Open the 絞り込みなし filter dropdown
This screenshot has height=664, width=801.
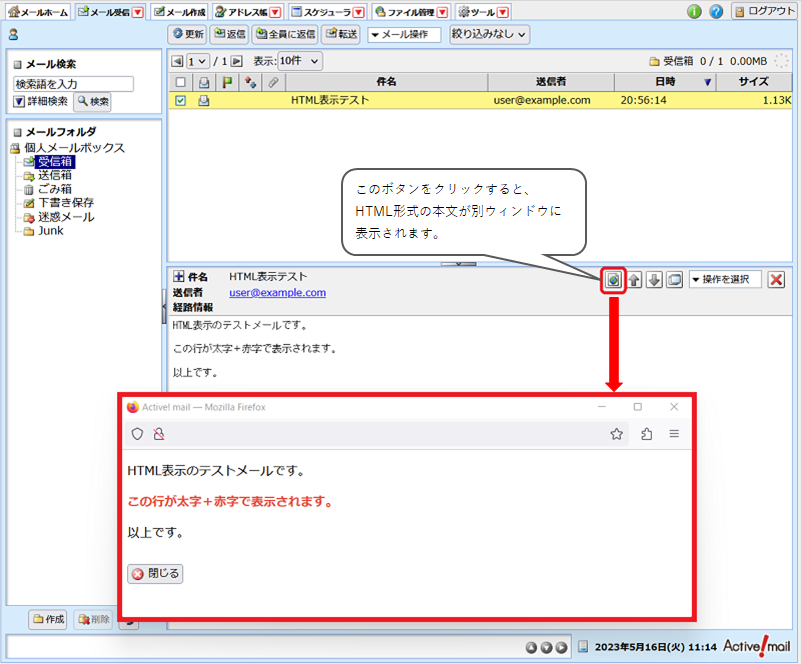click(x=489, y=34)
